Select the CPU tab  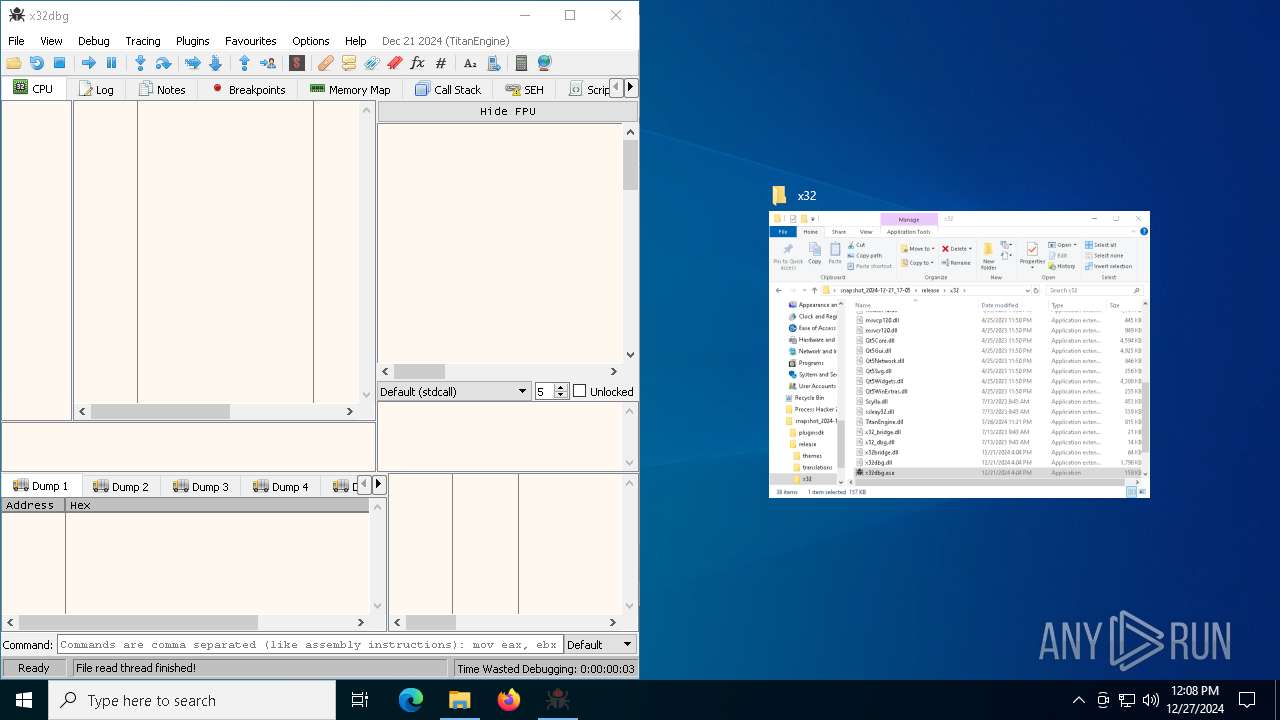pyautogui.click(x=33, y=88)
